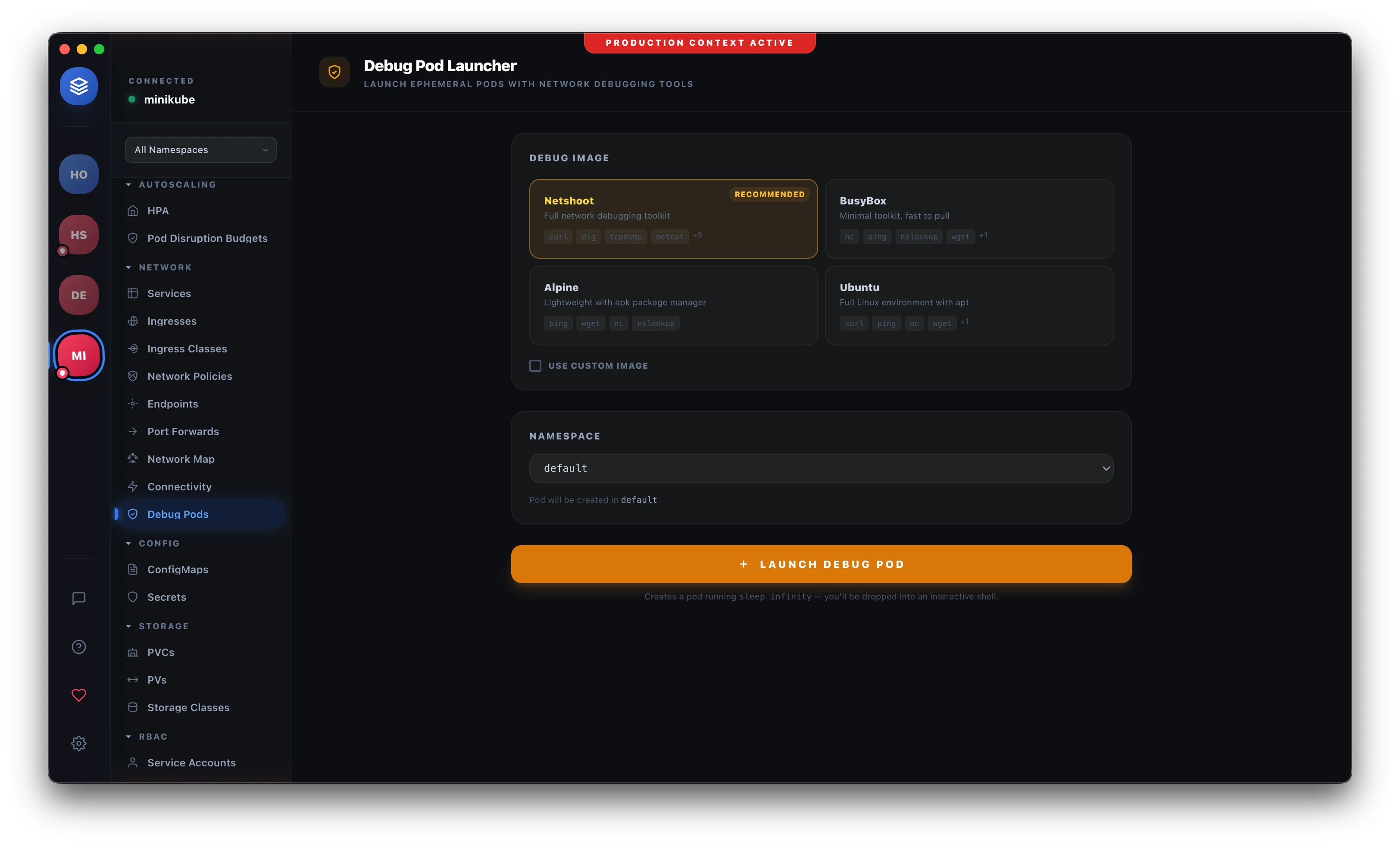Switch to the DE cluster avatar

tap(78, 295)
